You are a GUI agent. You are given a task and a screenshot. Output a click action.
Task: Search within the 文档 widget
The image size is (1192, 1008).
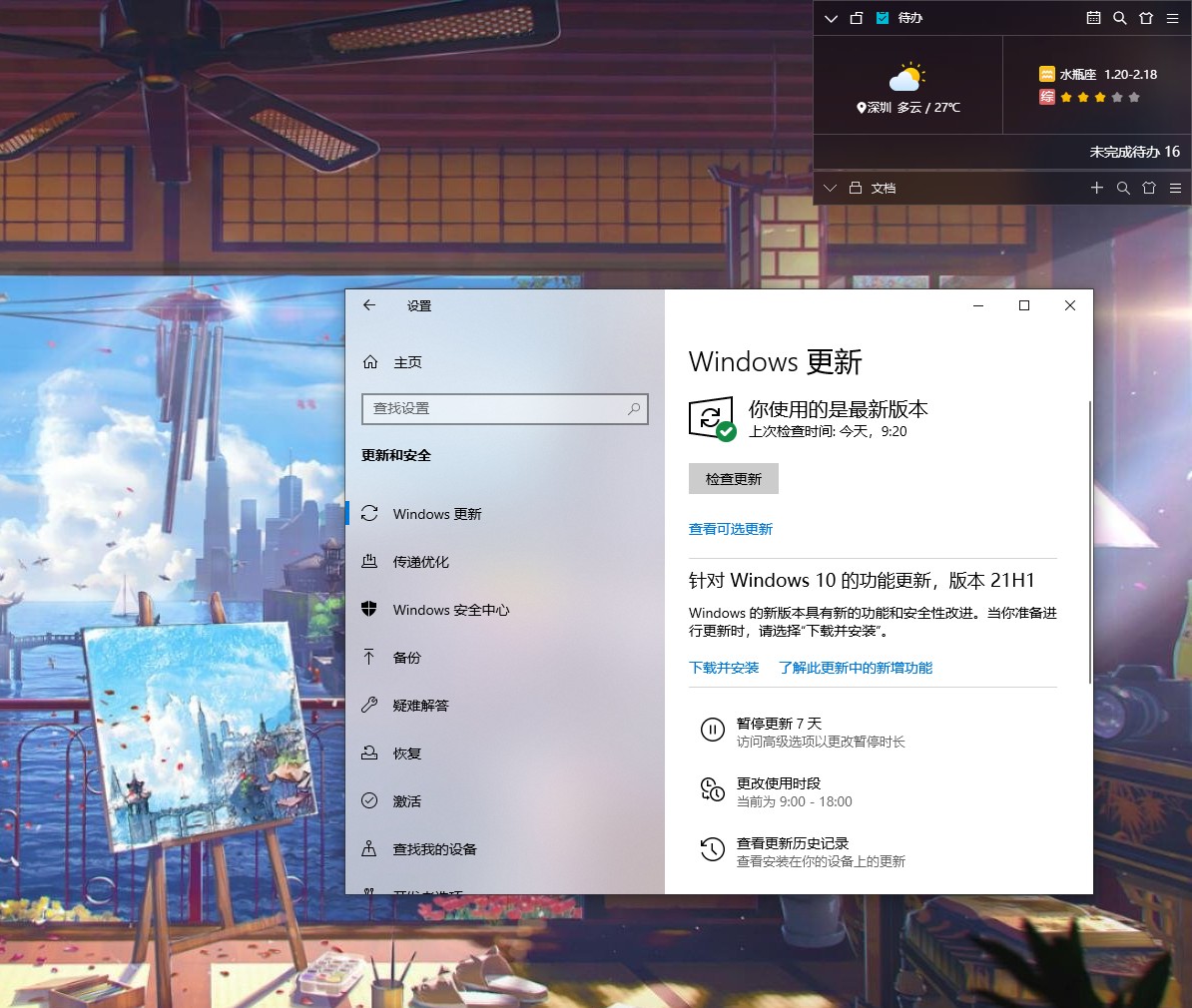click(x=1123, y=188)
